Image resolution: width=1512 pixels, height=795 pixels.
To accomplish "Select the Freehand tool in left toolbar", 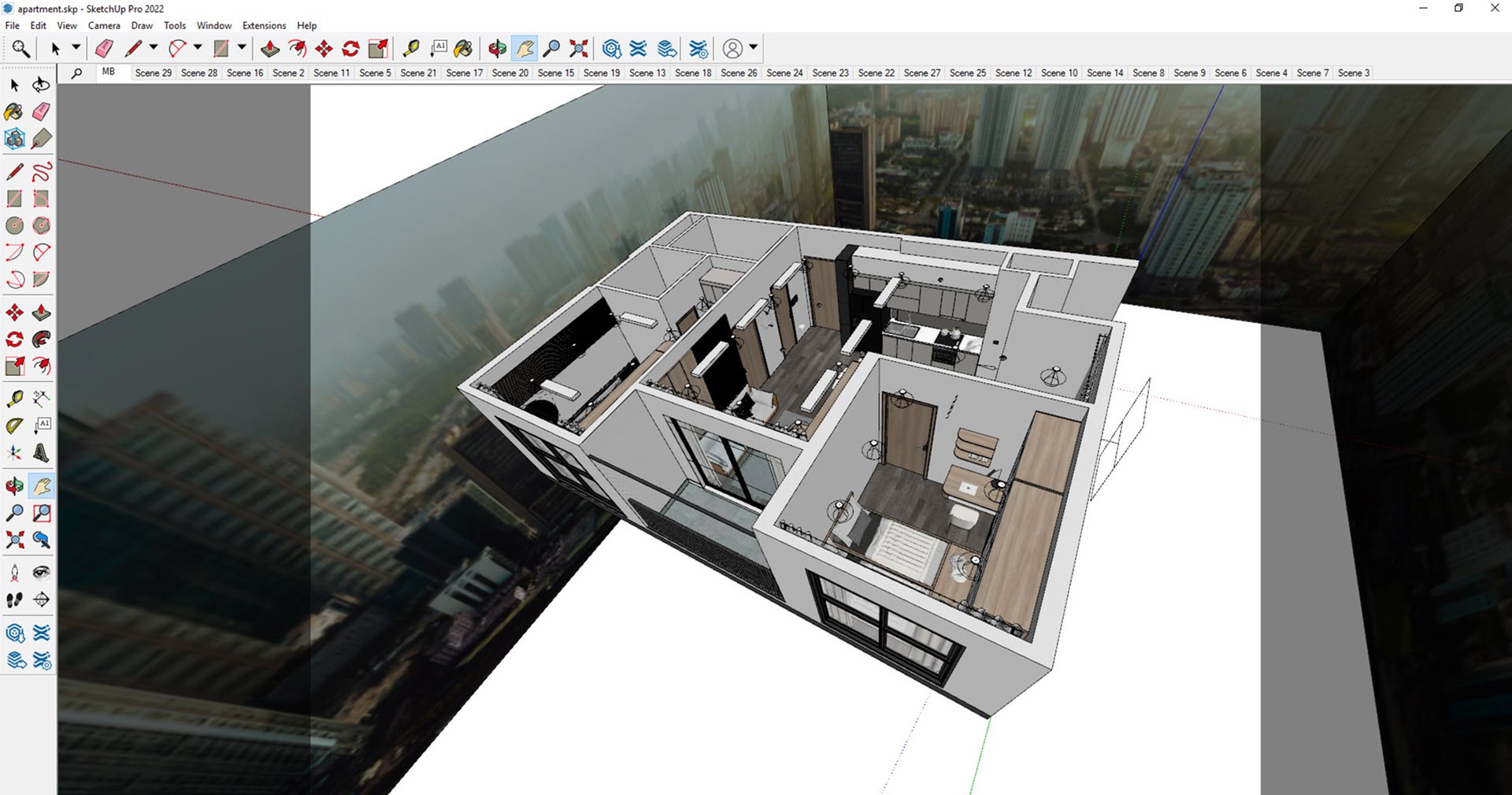I will click(x=42, y=171).
